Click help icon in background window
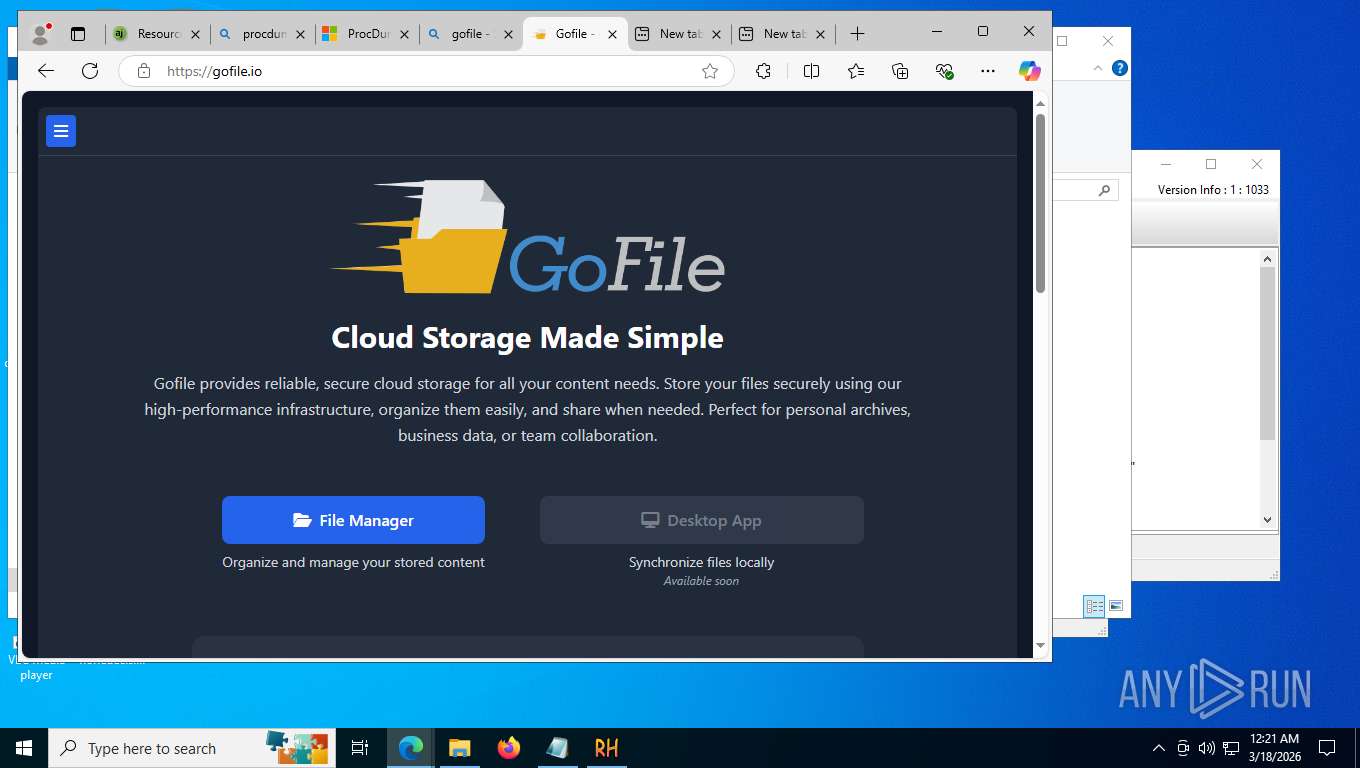Image resolution: width=1360 pixels, height=768 pixels. coord(1120,68)
